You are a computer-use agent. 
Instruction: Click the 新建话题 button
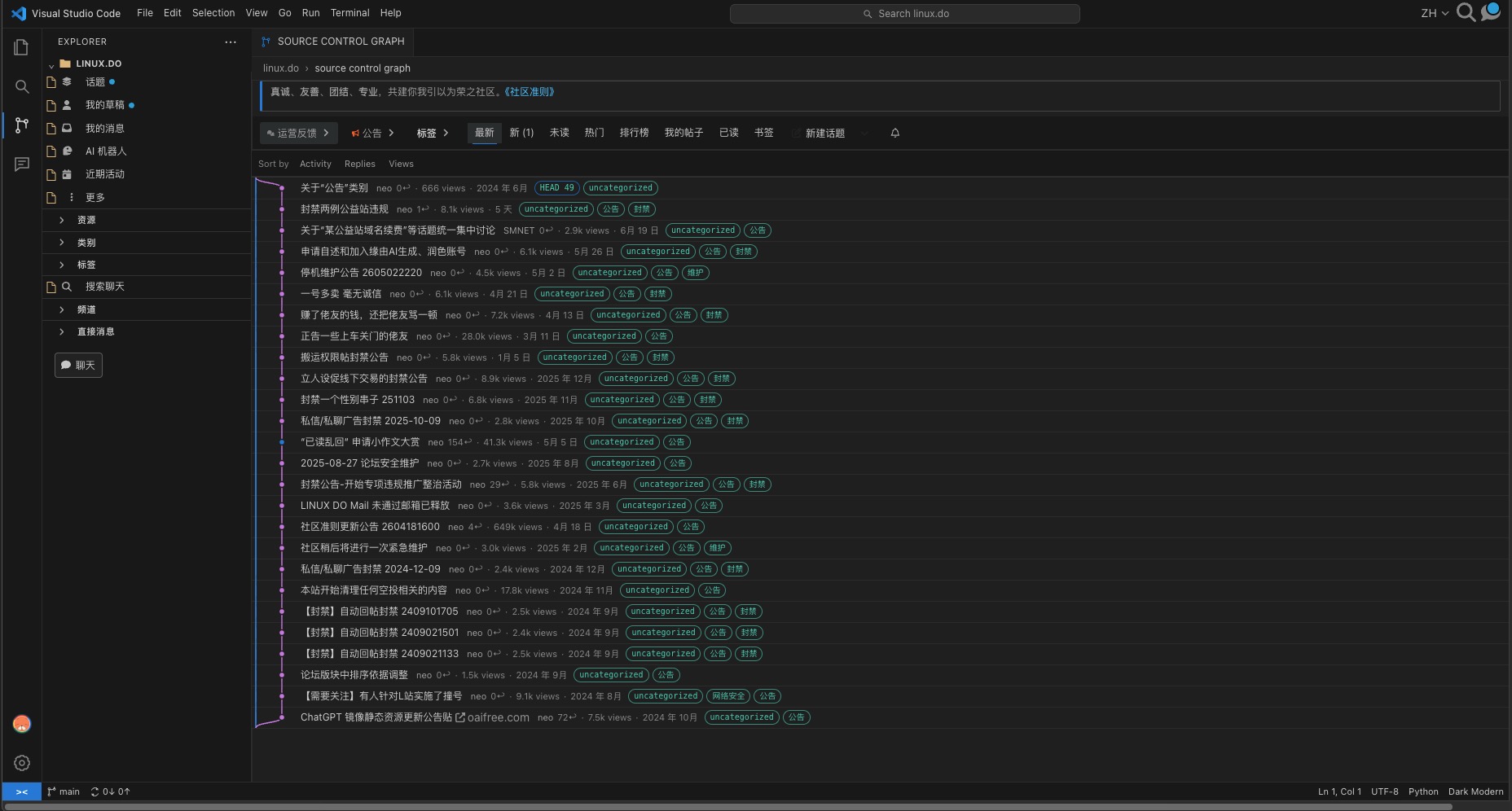(x=819, y=133)
